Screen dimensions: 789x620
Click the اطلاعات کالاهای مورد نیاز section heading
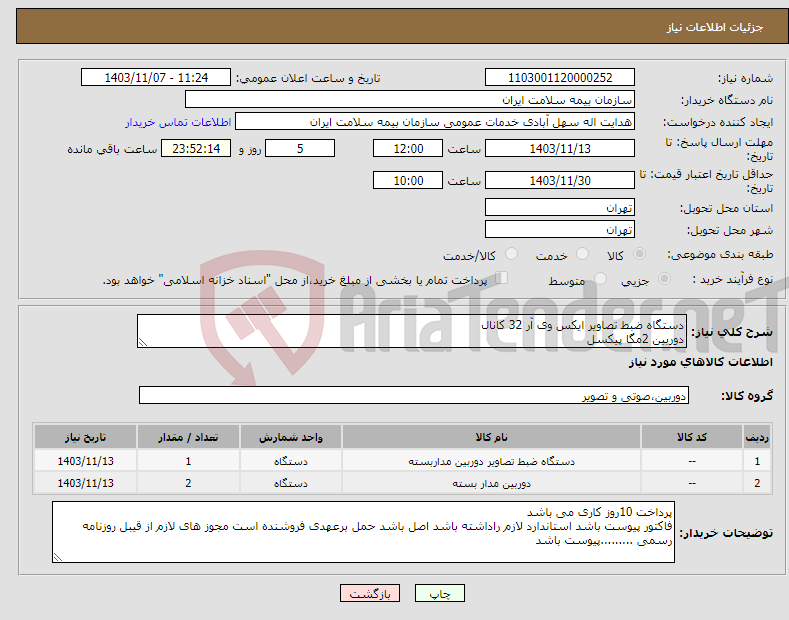pyautogui.click(x=700, y=362)
